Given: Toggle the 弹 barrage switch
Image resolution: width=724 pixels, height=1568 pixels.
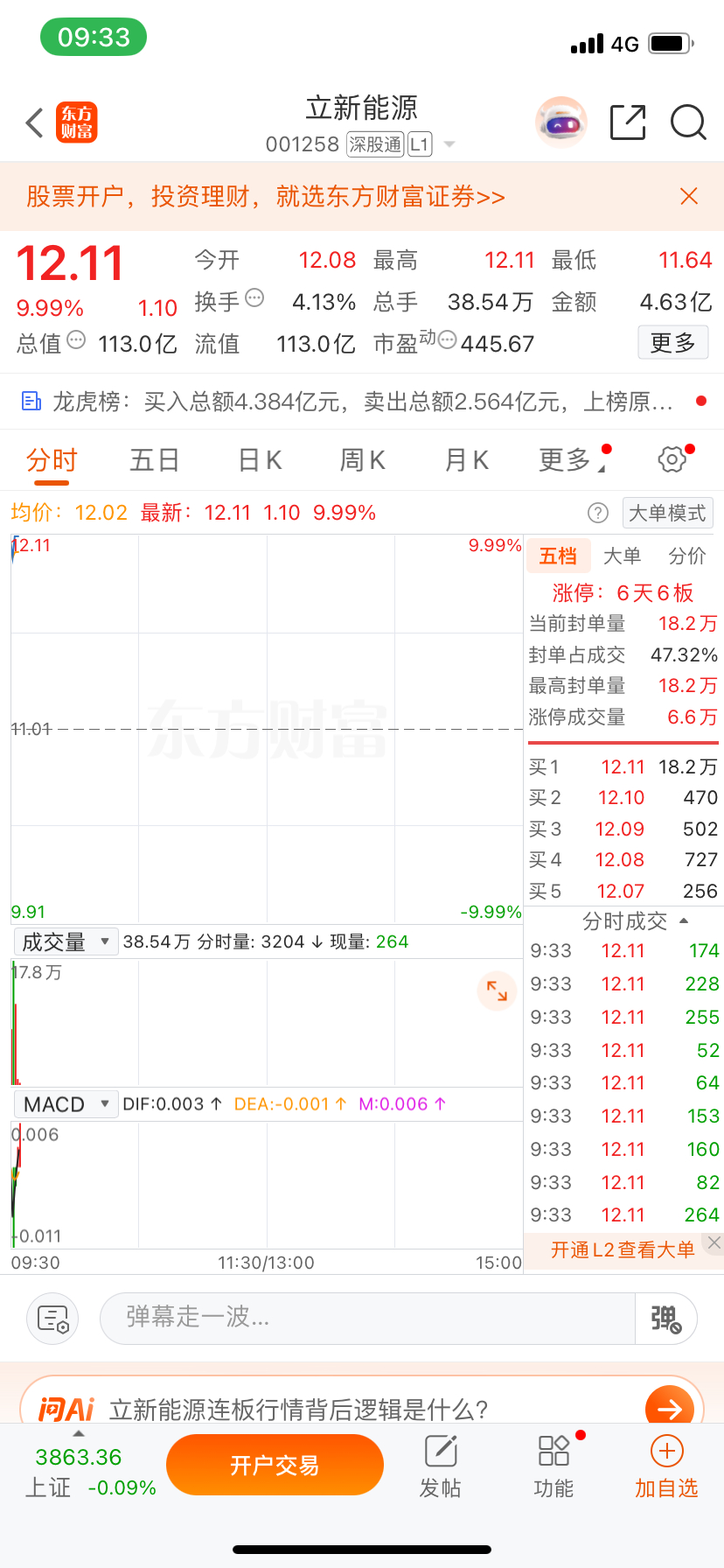Looking at the screenshot, I should tap(666, 1319).
